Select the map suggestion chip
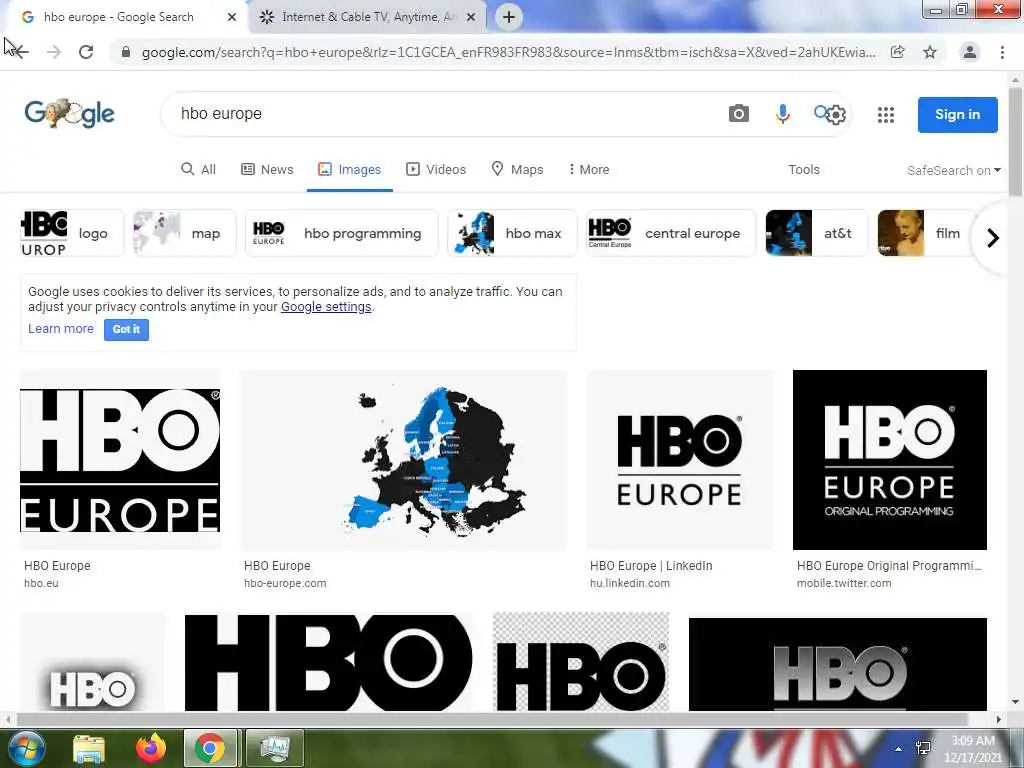 184,233
